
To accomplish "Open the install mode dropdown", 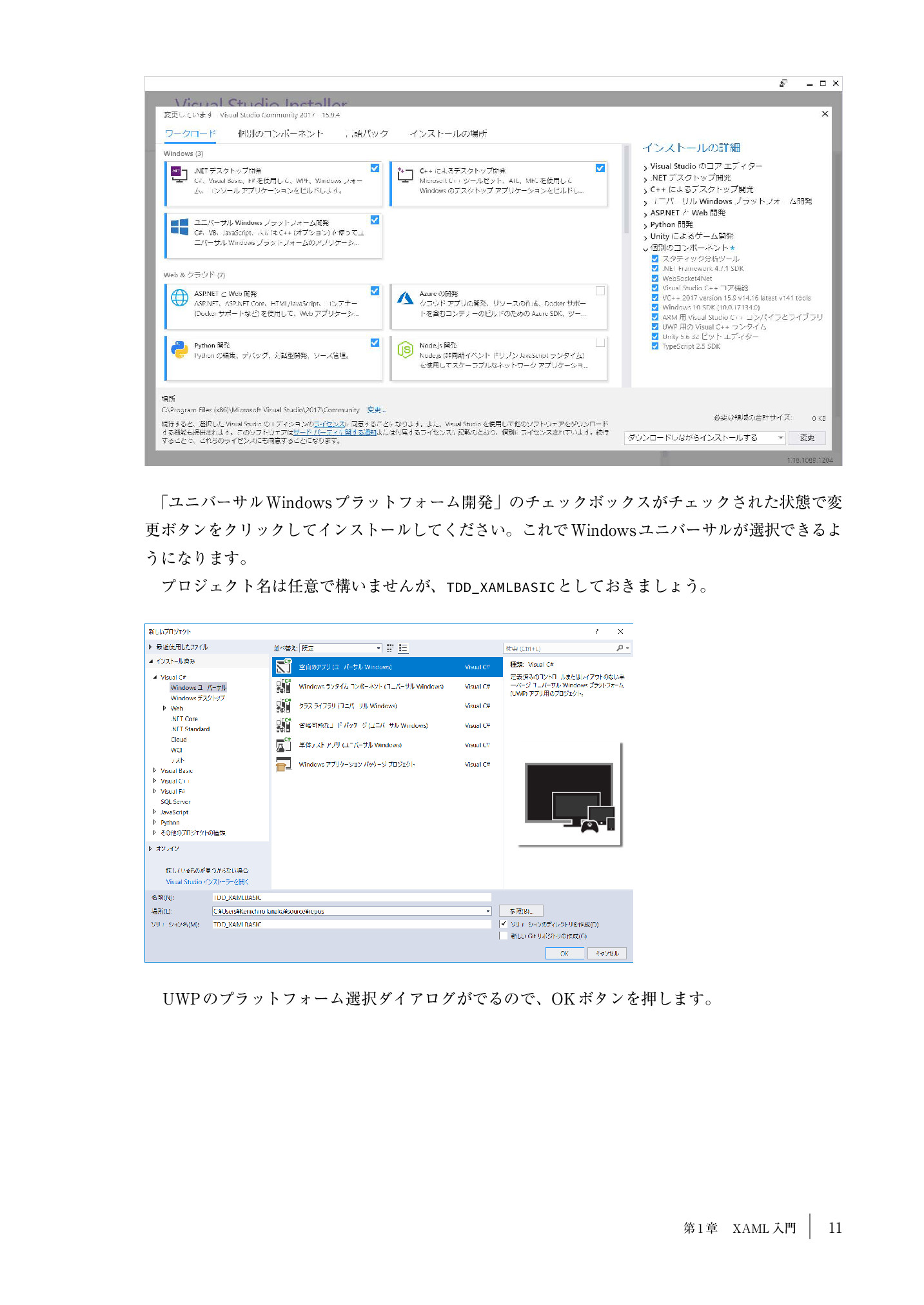I will pyautogui.click(x=705, y=438).
